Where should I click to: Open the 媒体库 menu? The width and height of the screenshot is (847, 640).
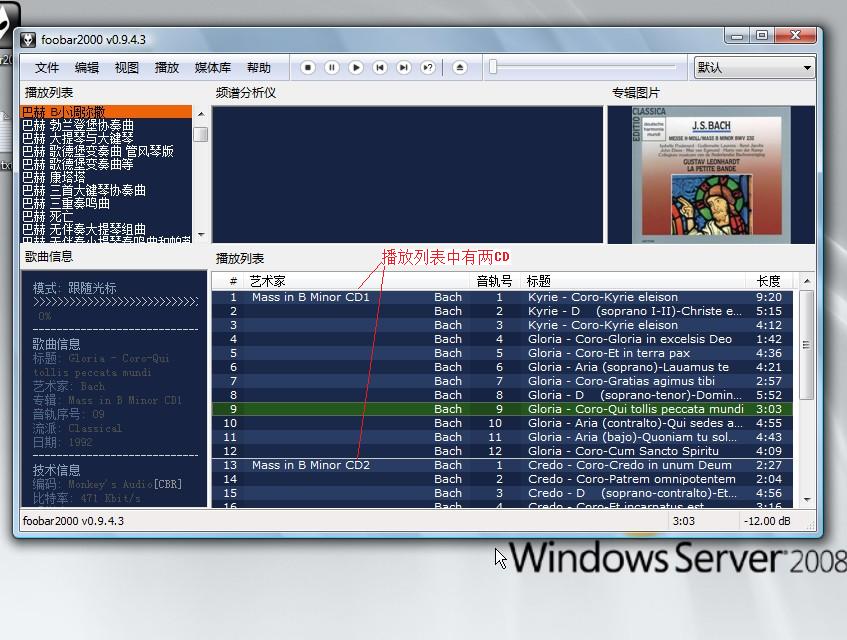click(x=213, y=68)
